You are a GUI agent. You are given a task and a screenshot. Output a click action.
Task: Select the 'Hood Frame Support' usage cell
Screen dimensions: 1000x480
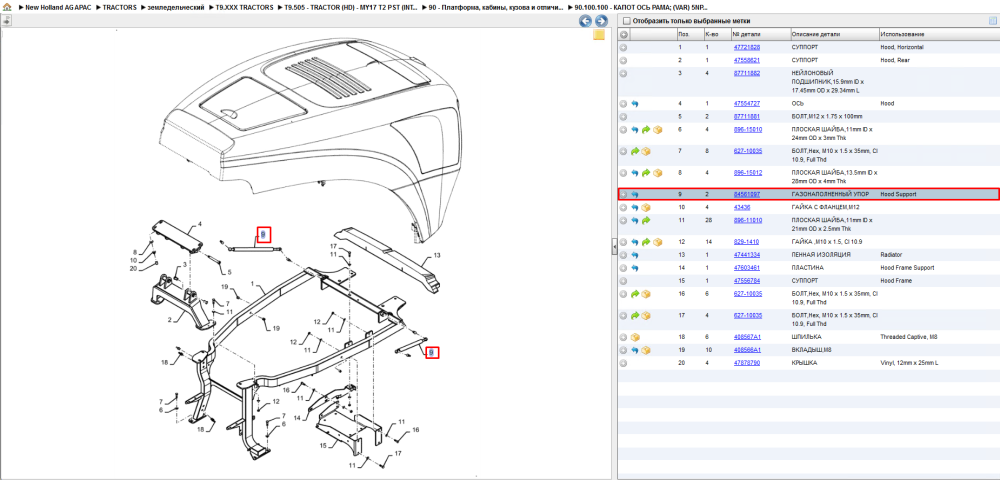907,268
